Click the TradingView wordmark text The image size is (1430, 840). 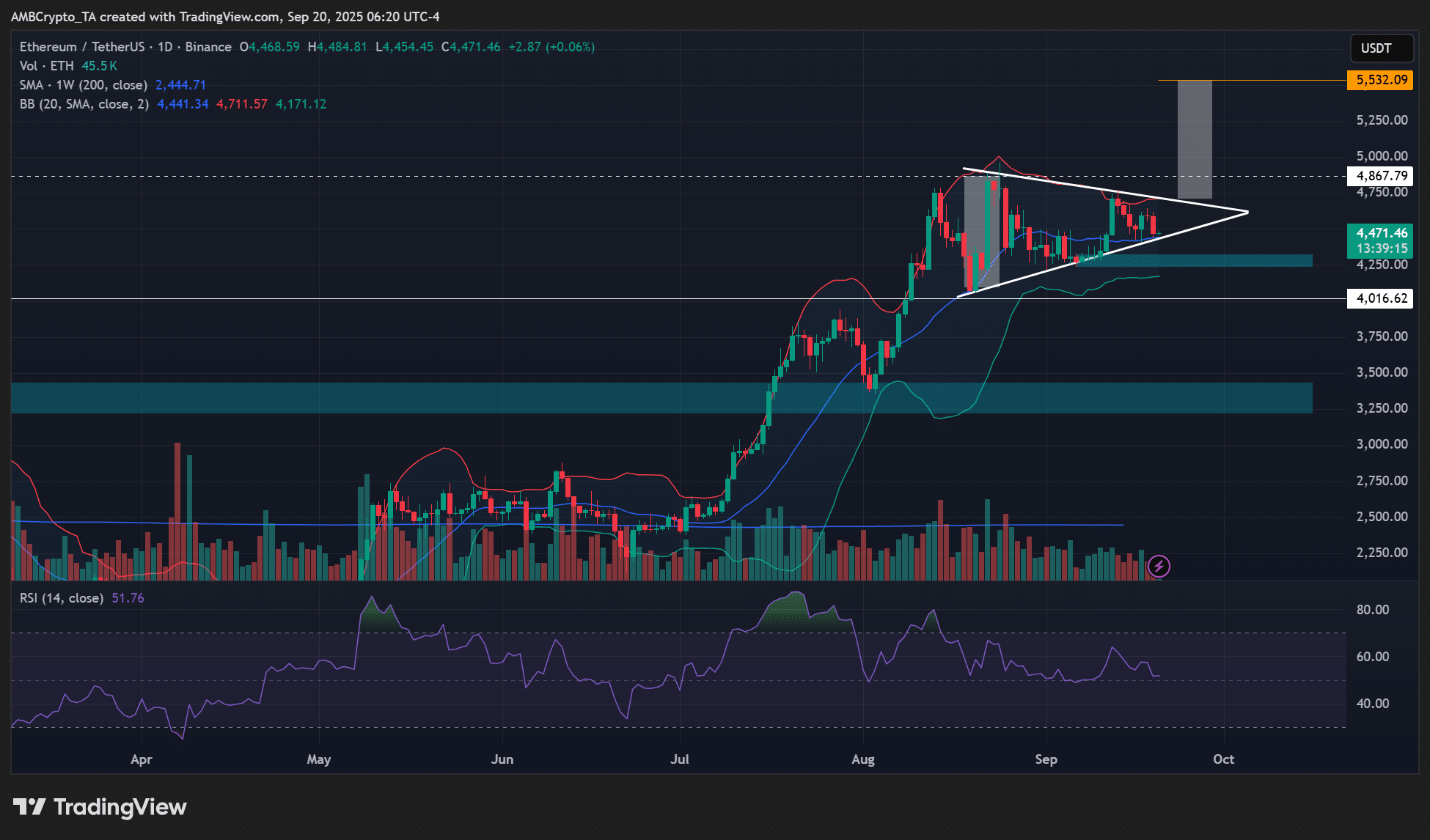(x=120, y=807)
